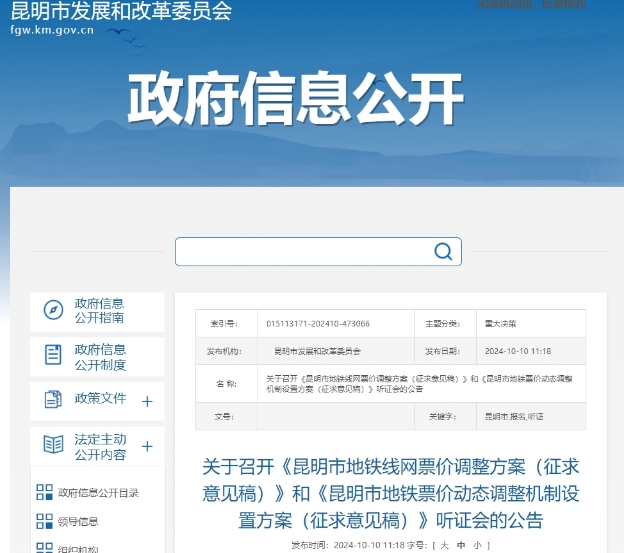Click index number 015113171-202410-473066
Image resolution: width=624 pixels, height=553 pixels.
point(318,323)
